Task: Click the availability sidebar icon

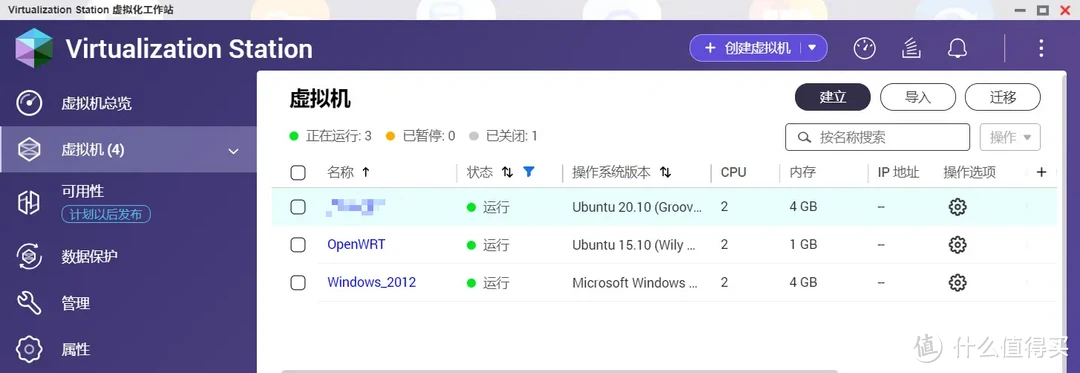Action: click(29, 203)
